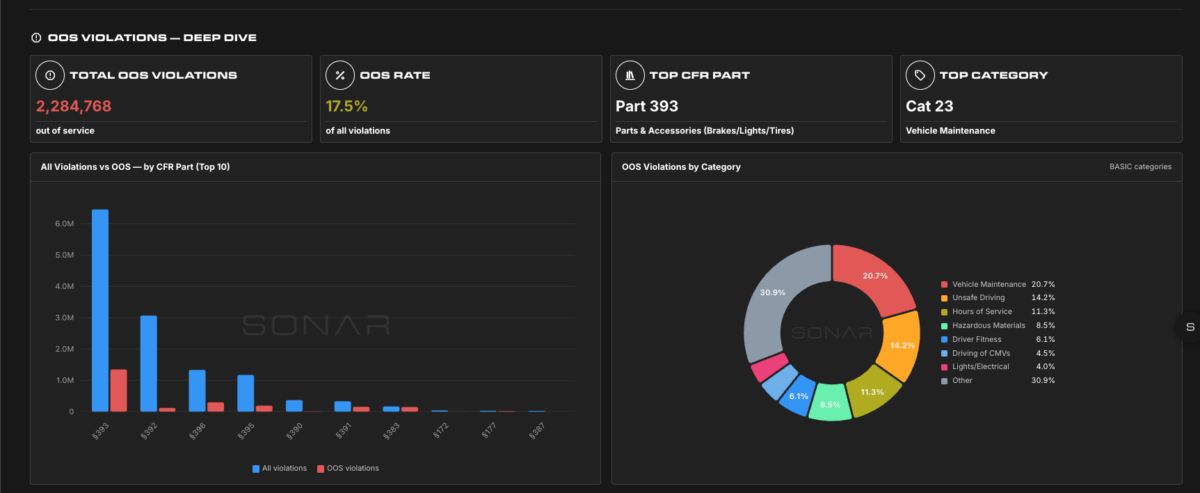Click the light blue Driving of CMVs donut segment
Image resolution: width=1200 pixels, height=493 pixels.
[779, 383]
